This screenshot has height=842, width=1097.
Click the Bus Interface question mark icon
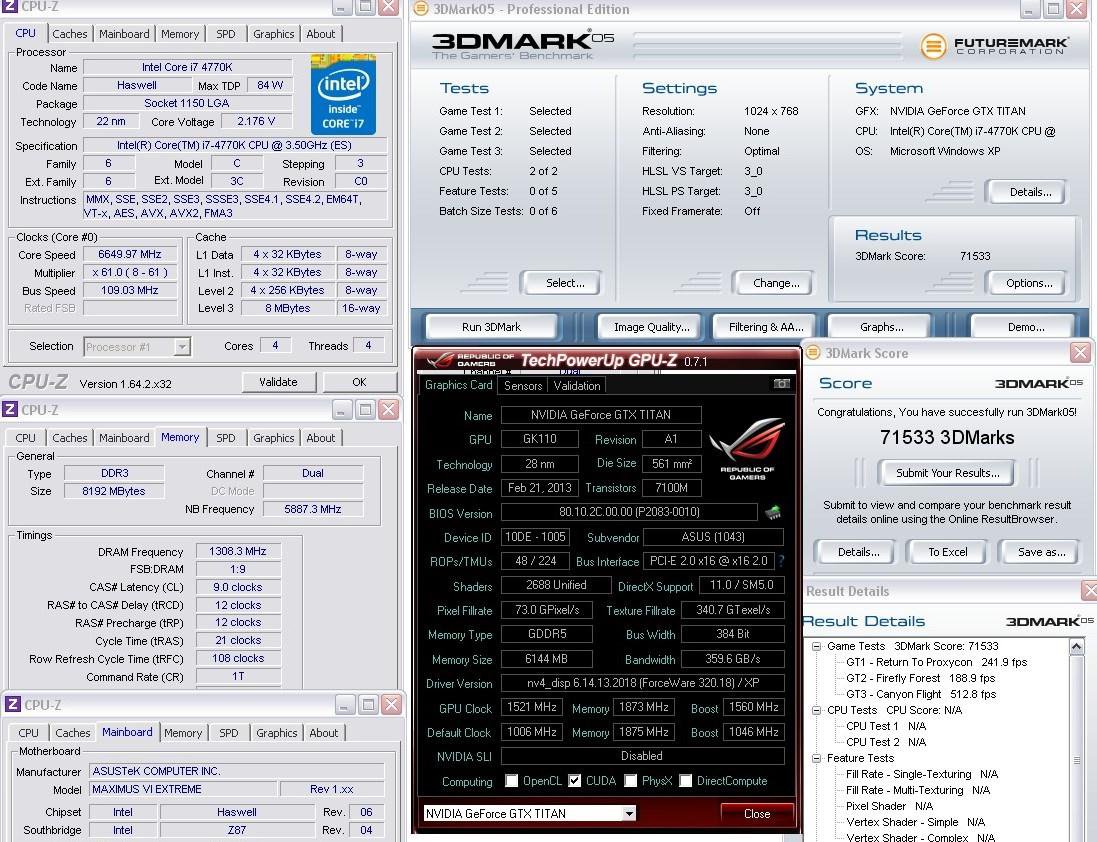tap(781, 561)
